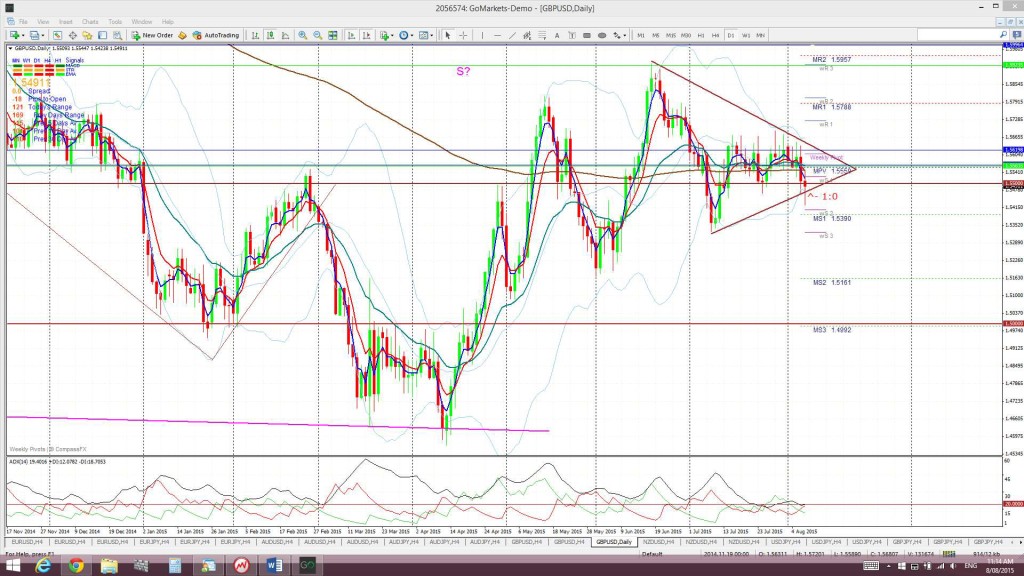The image size is (1024, 576).
Task: Switch chart to candlestick mode
Action: [x=270, y=35]
